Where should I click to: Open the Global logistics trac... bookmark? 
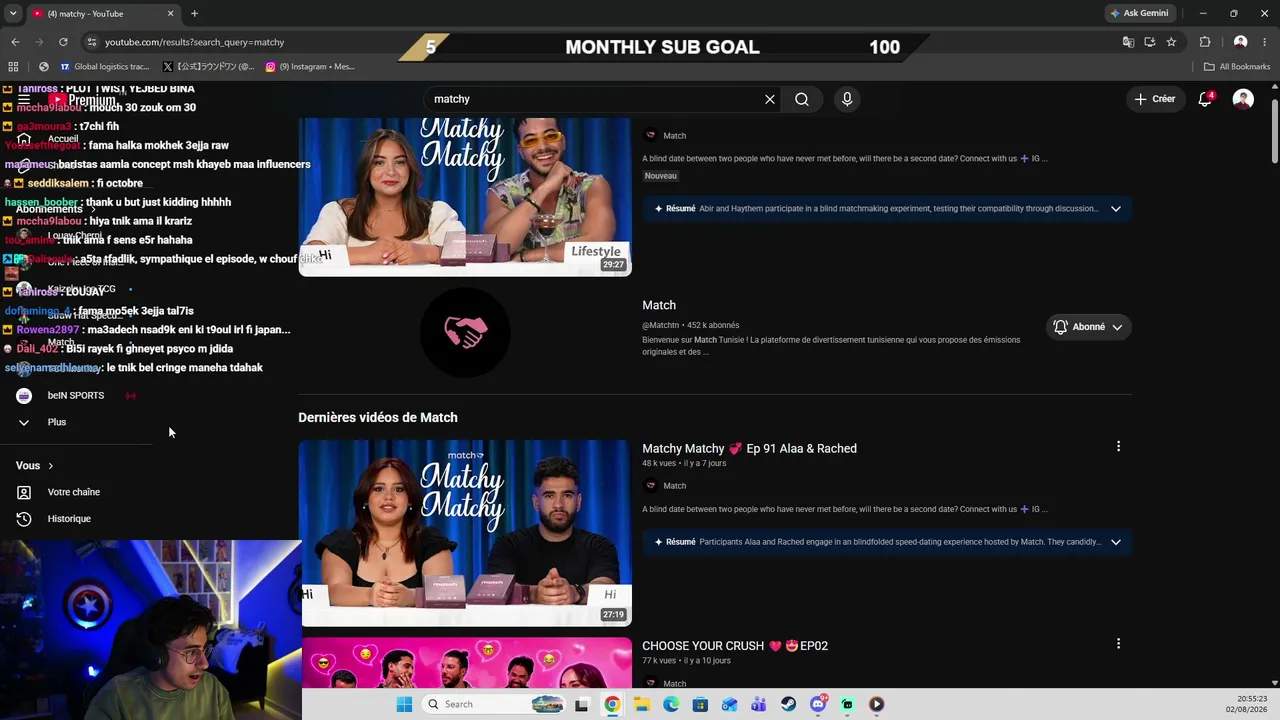click(105, 67)
